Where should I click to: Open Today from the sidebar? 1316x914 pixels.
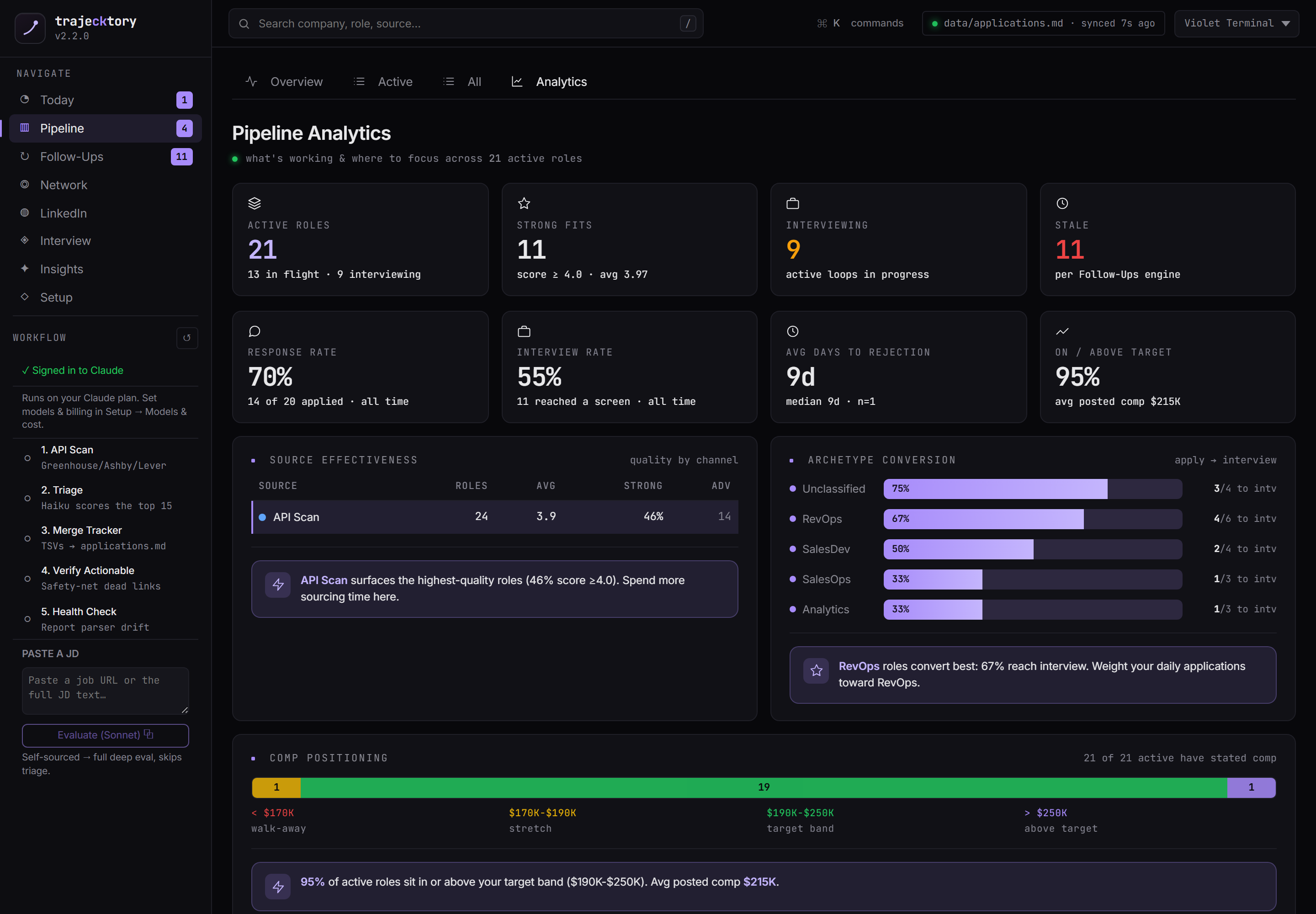click(106, 100)
